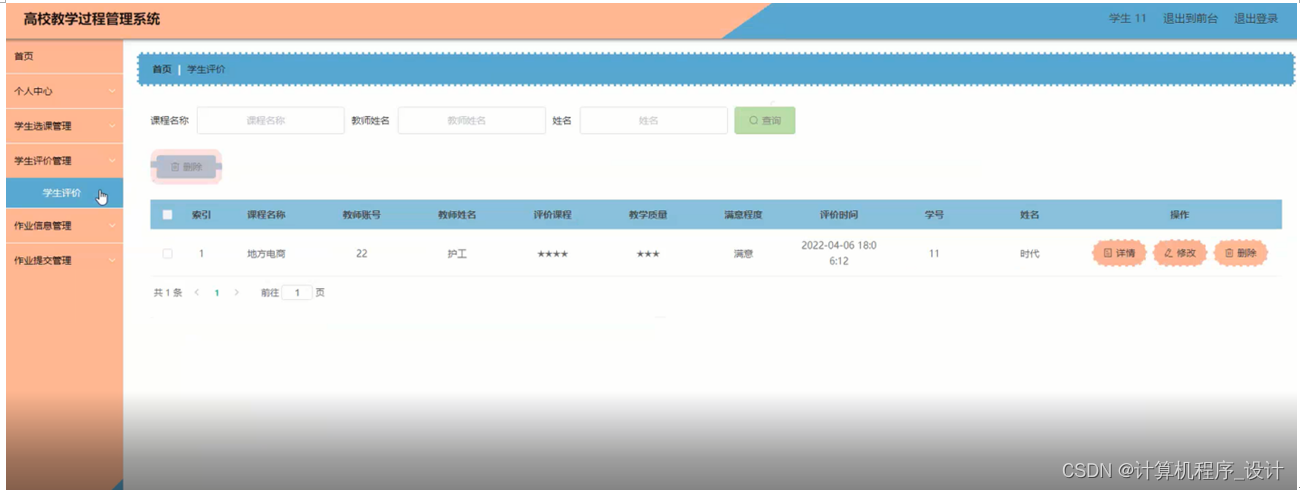The image size is (1300, 490).
Task: Click the 满意程度 column header
Action: click(x=743, y=215)
